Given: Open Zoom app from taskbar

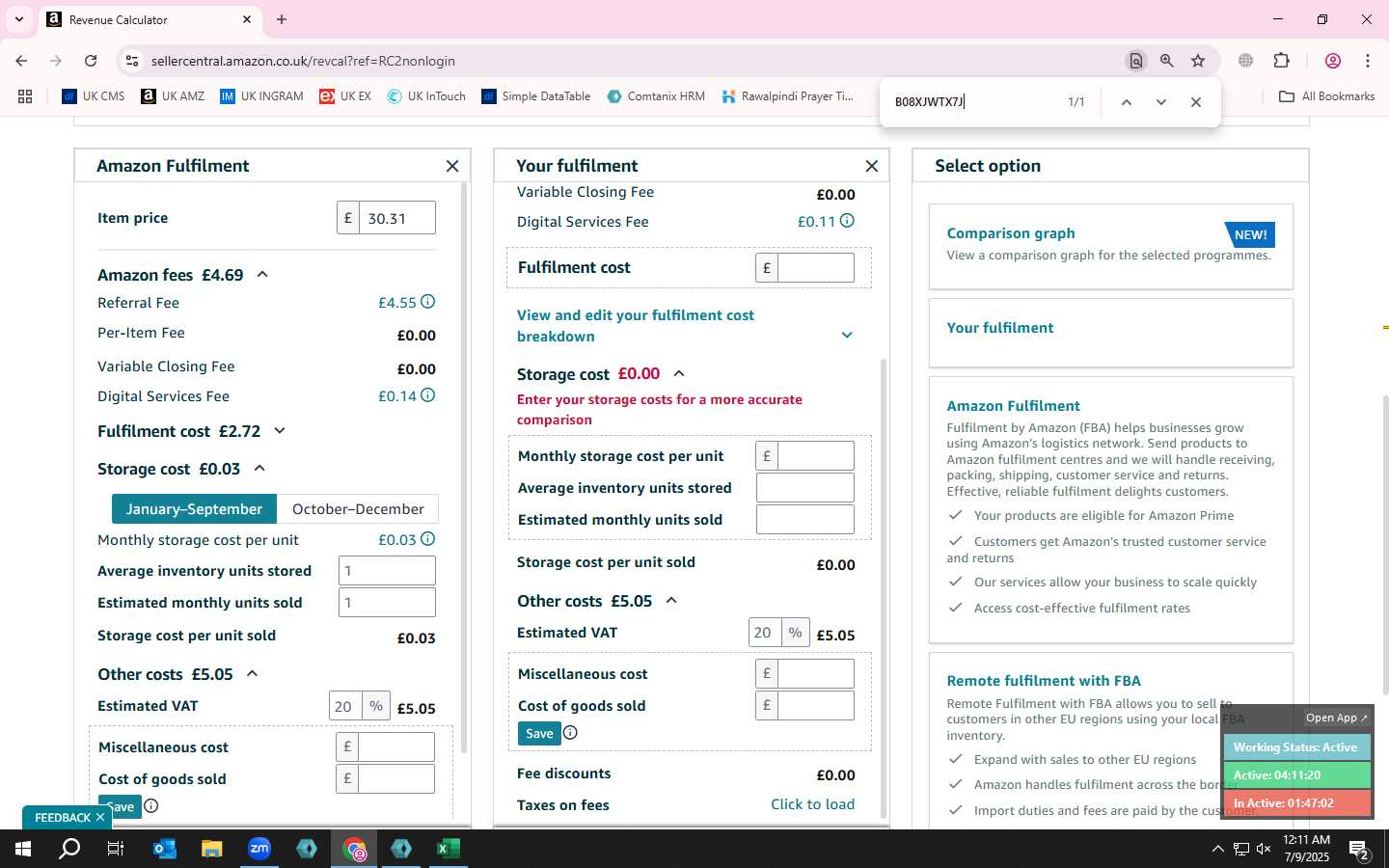Looking at the screenshot, I should pyautogui.click(x=259, y=849).
